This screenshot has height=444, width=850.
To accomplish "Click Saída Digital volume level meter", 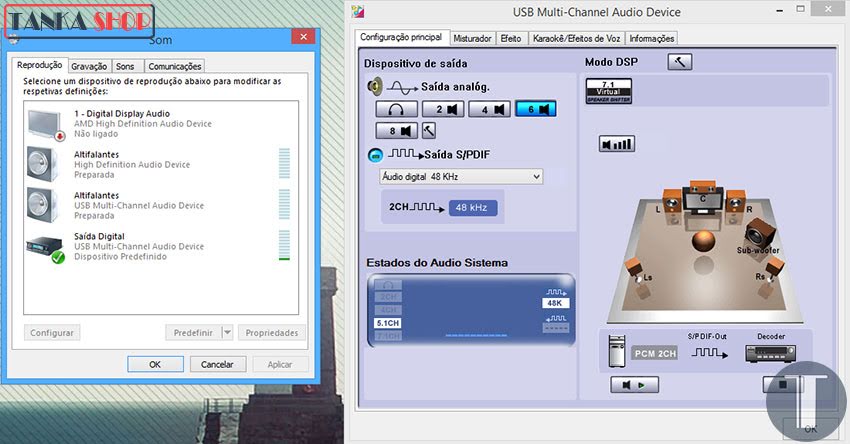I will (x=284, y=245).
